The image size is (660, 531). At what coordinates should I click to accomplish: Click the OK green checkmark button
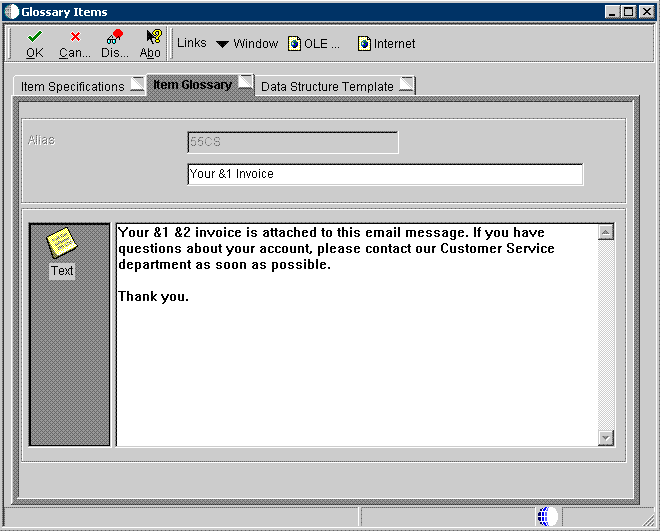pyautogui.click(x=35, y=44)
